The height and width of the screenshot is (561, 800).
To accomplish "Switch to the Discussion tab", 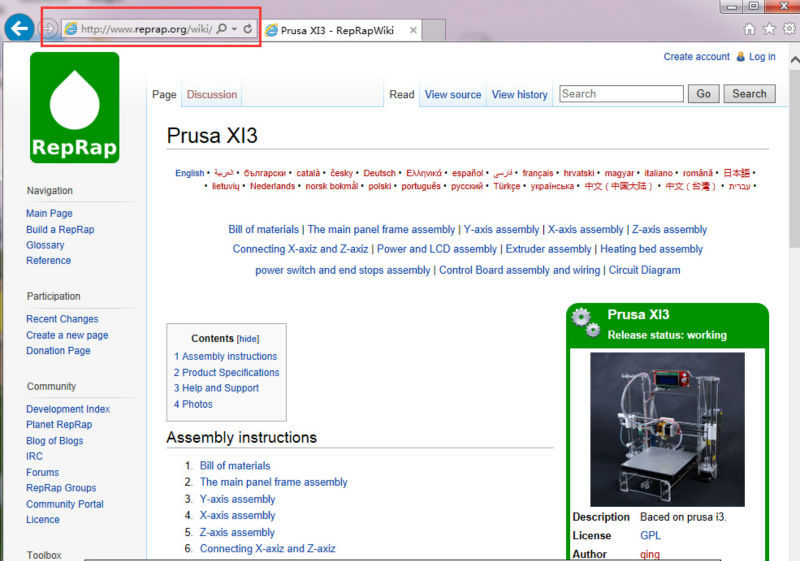I will click(x=212, y=95).
